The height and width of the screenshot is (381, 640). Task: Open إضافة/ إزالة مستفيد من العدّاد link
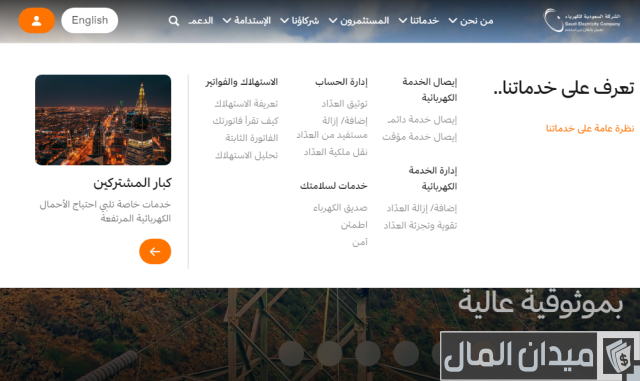tap(332, 127)
